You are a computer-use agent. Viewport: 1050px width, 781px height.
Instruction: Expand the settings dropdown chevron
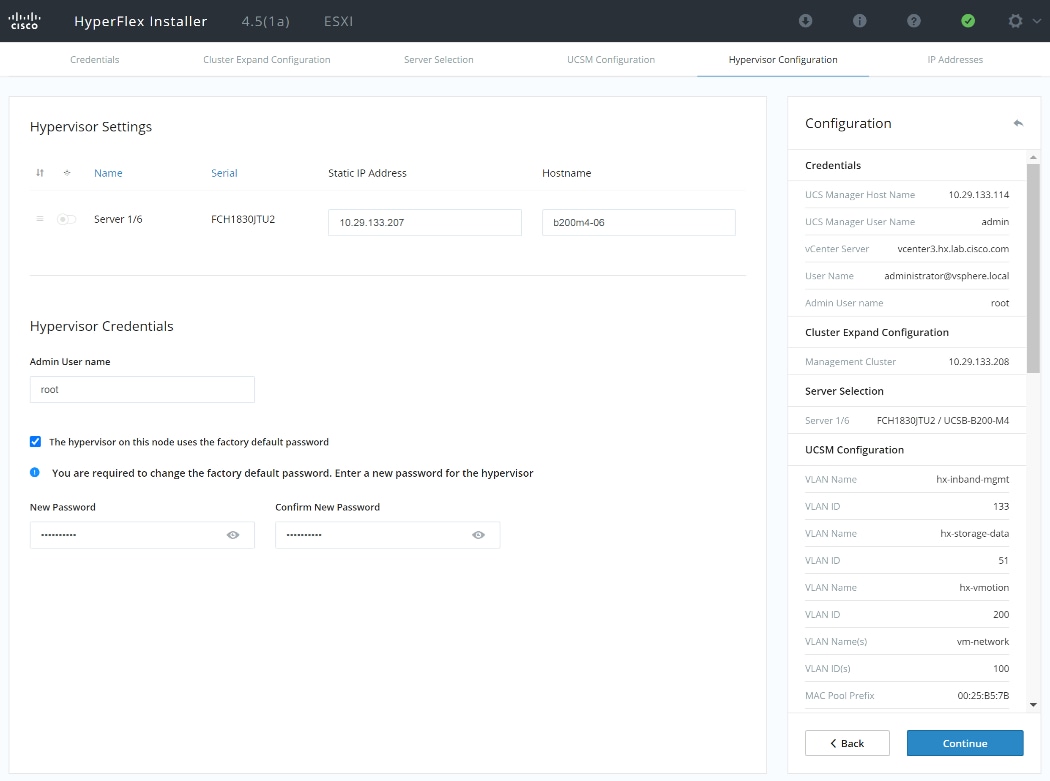point(1037,21)
